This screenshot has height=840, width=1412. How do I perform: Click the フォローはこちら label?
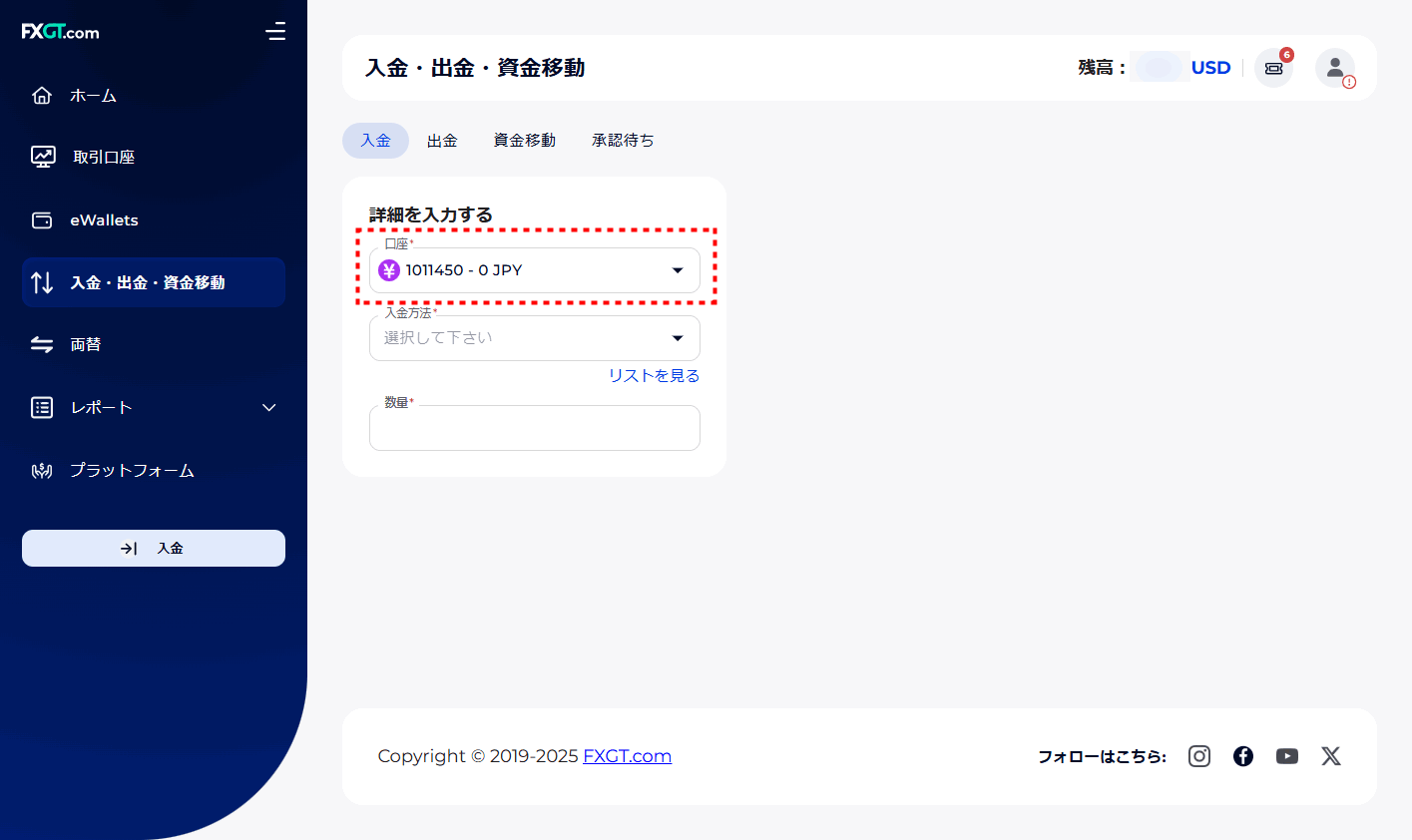tap(1103, 756)
